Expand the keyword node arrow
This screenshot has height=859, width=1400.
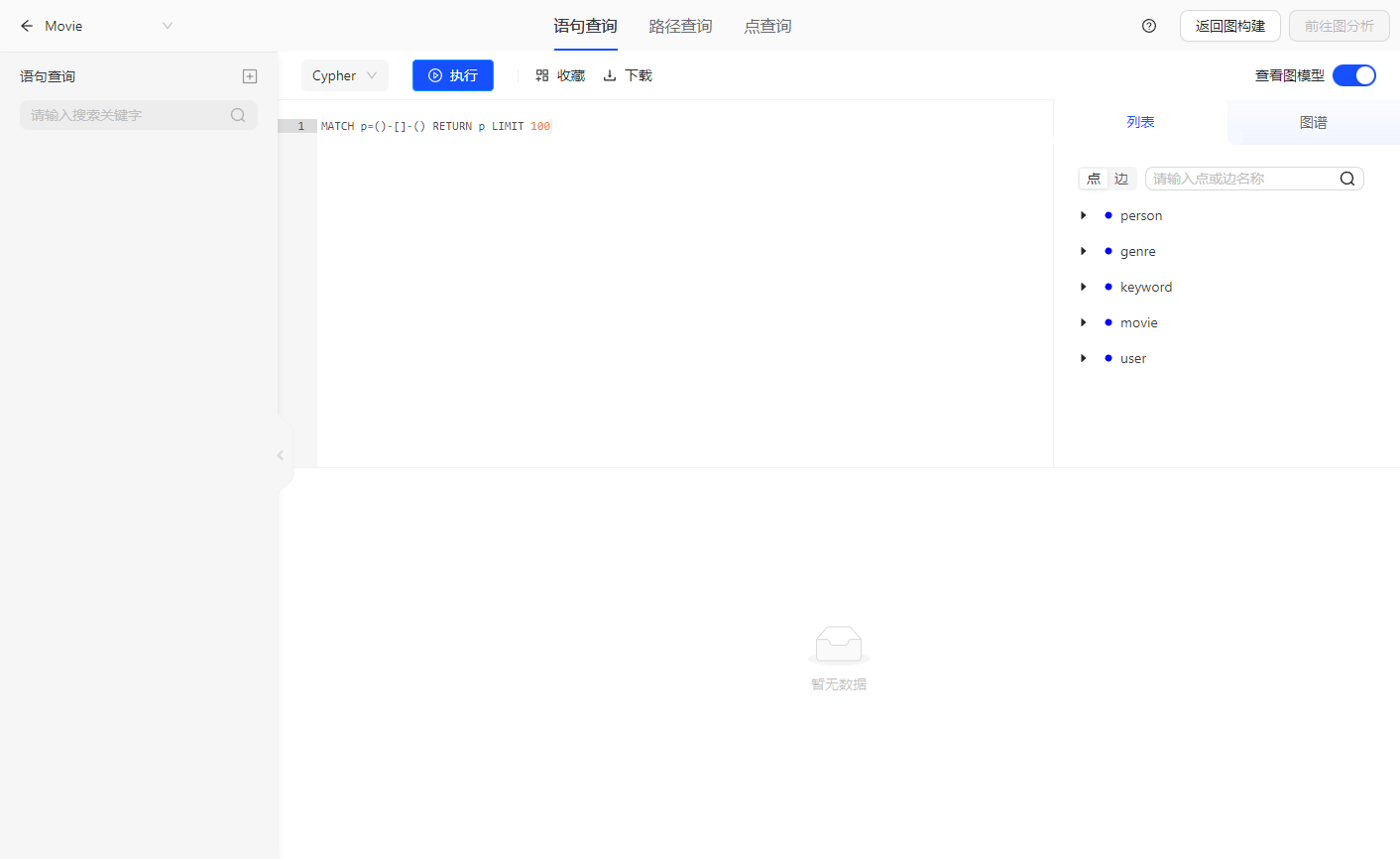click(x=1083, y=287)
